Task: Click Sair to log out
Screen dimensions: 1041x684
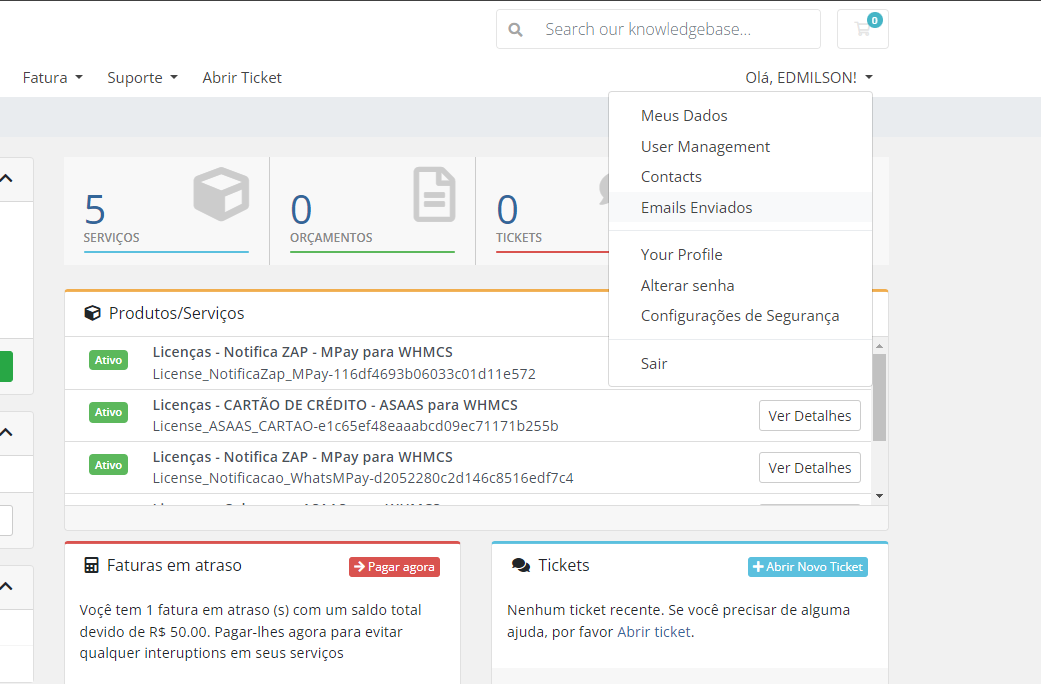Action: [x=654, y=364]
